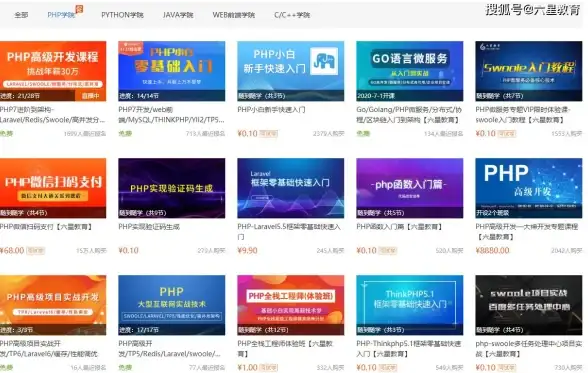
Task: Open the PHP 高级开发 blue thumbnail
Action: coord(529,188)
